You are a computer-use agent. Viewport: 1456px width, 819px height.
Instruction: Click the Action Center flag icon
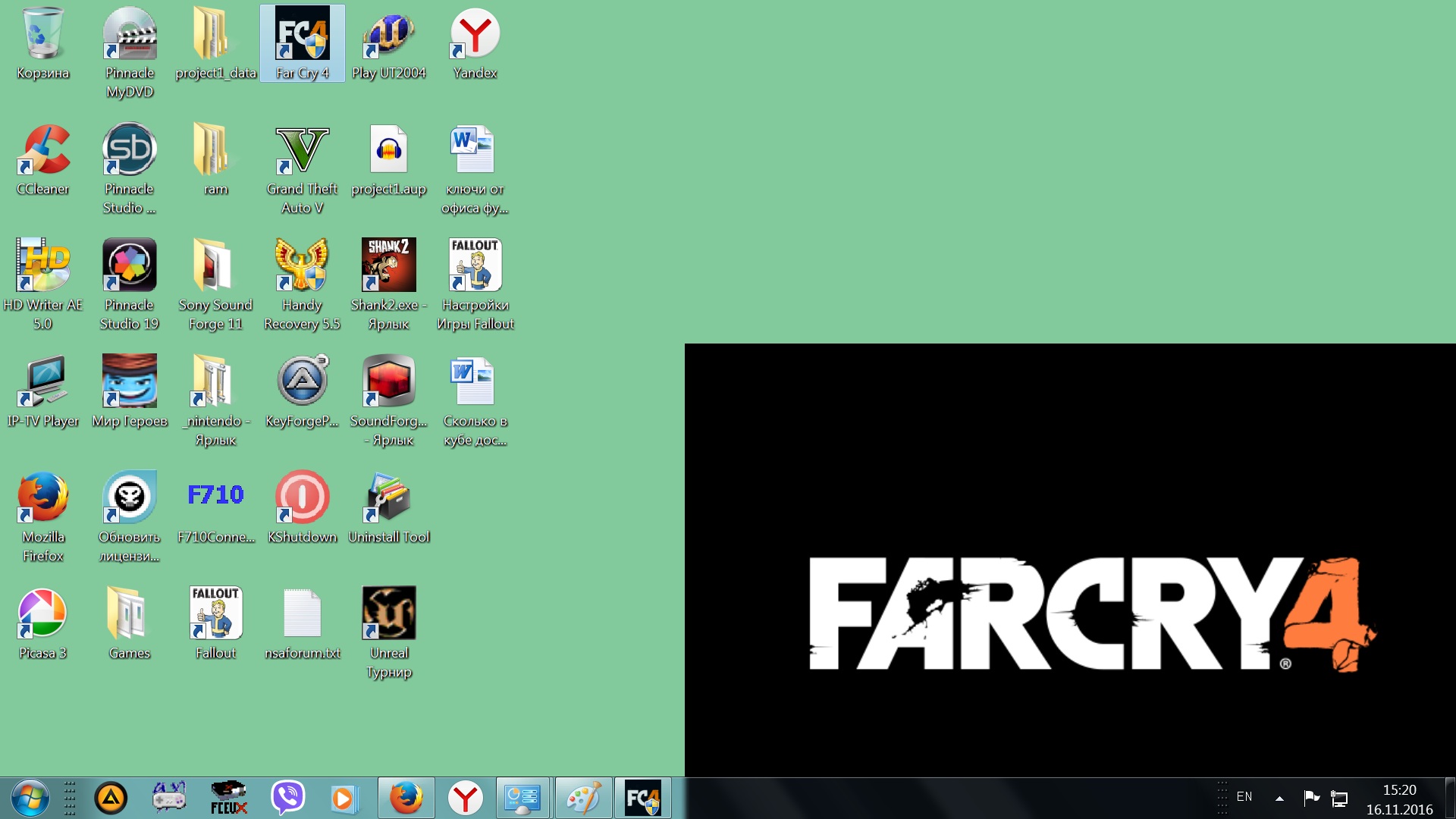point(1311,798)
